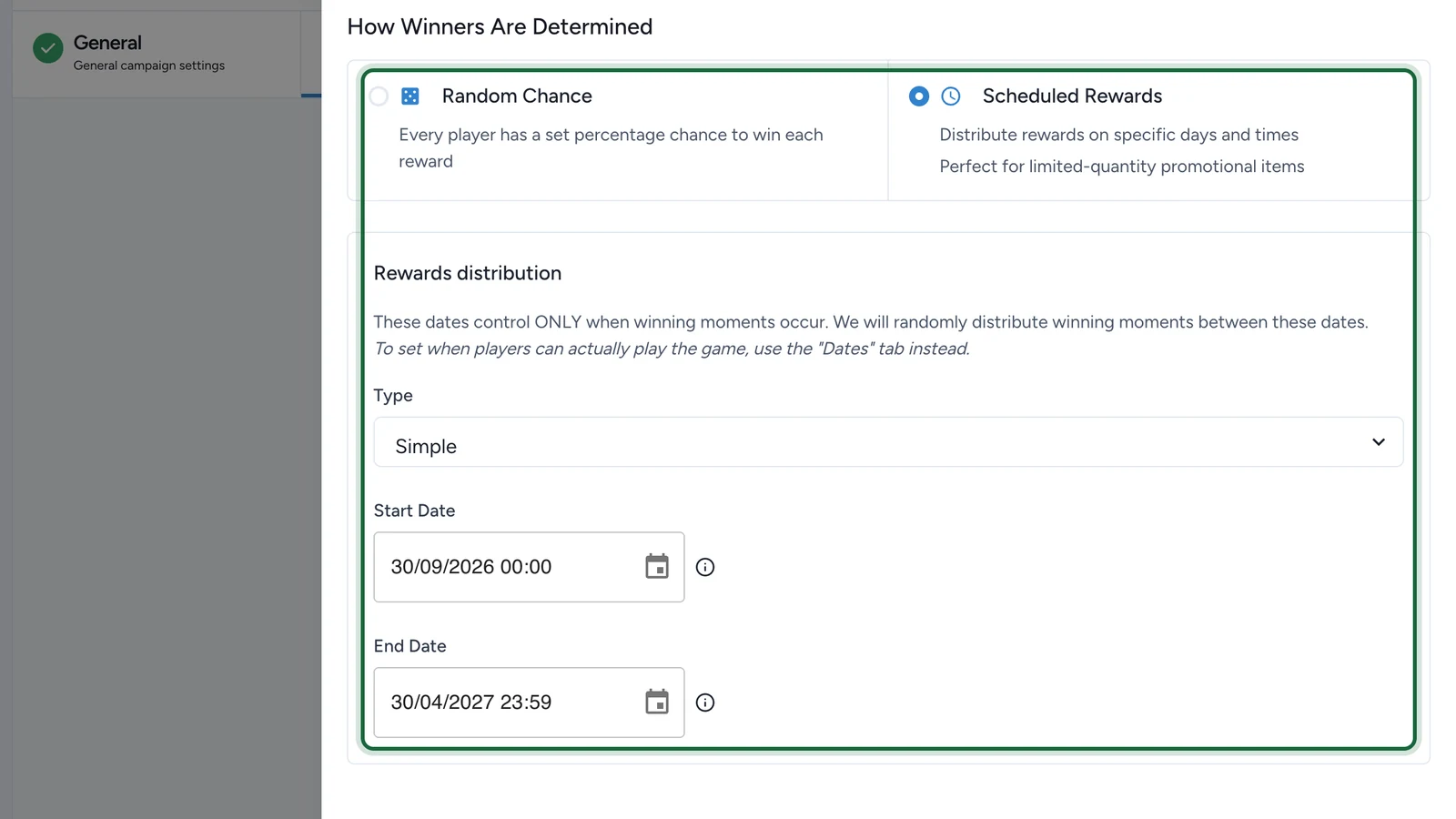Open the End Date calendar picker icon
This screenshot has width=1456, height=819.
(x=657, y=703)
